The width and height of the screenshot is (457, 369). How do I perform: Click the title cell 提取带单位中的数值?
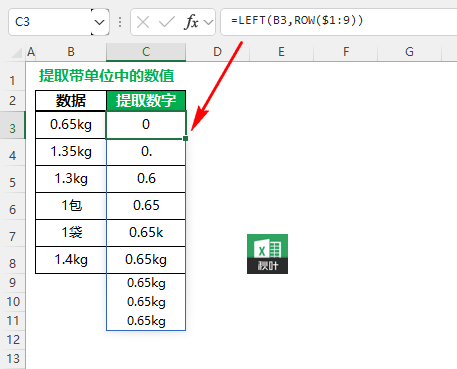107,76
